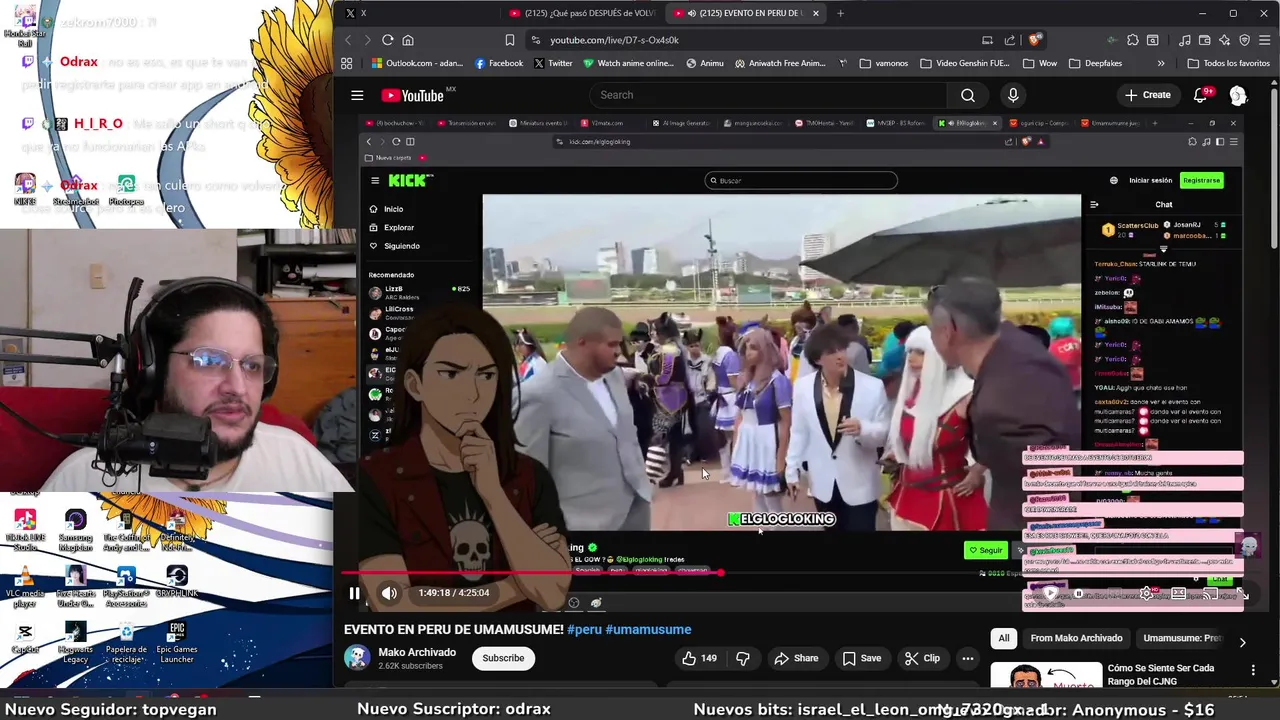This screenshot has width=1280, height=720.
Task: Start voice search with microphone
Action: (1013, 95)
